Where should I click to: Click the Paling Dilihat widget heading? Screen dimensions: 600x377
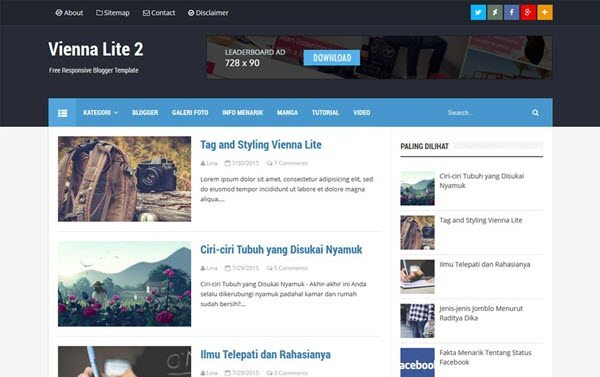coord(424,146)
